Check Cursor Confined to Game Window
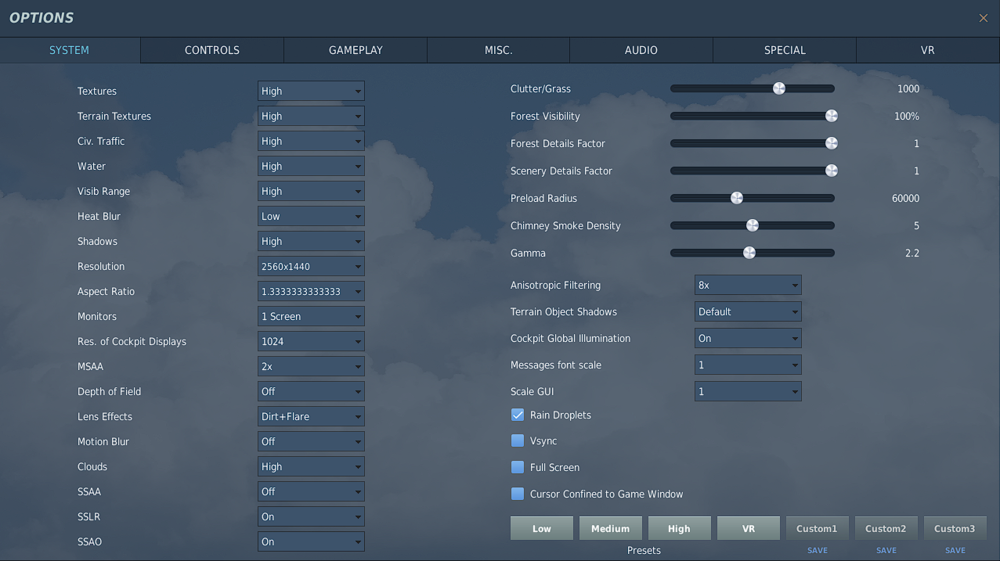1000x561 pixels. (517, 494)
